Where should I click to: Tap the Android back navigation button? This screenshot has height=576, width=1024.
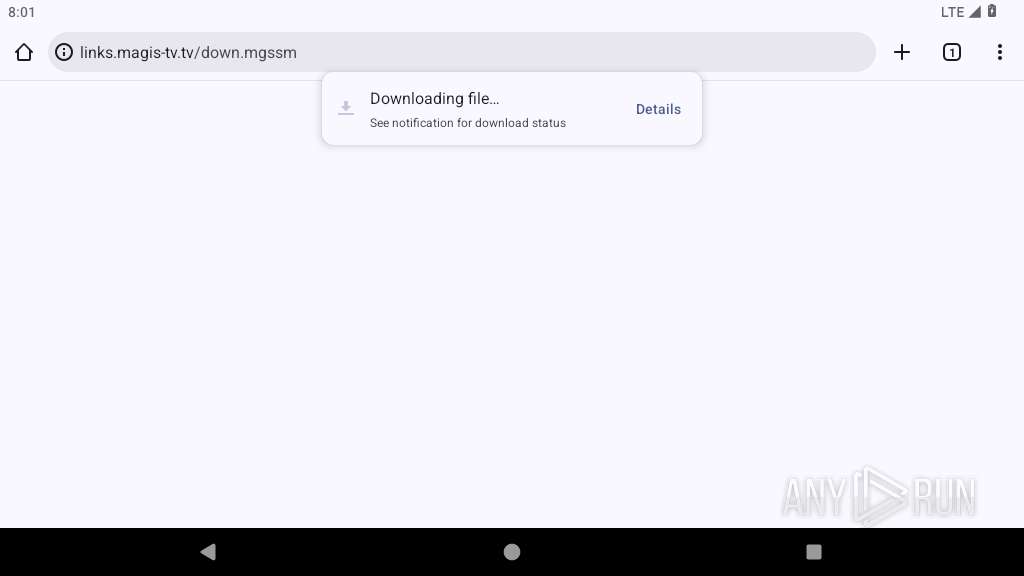208,552
